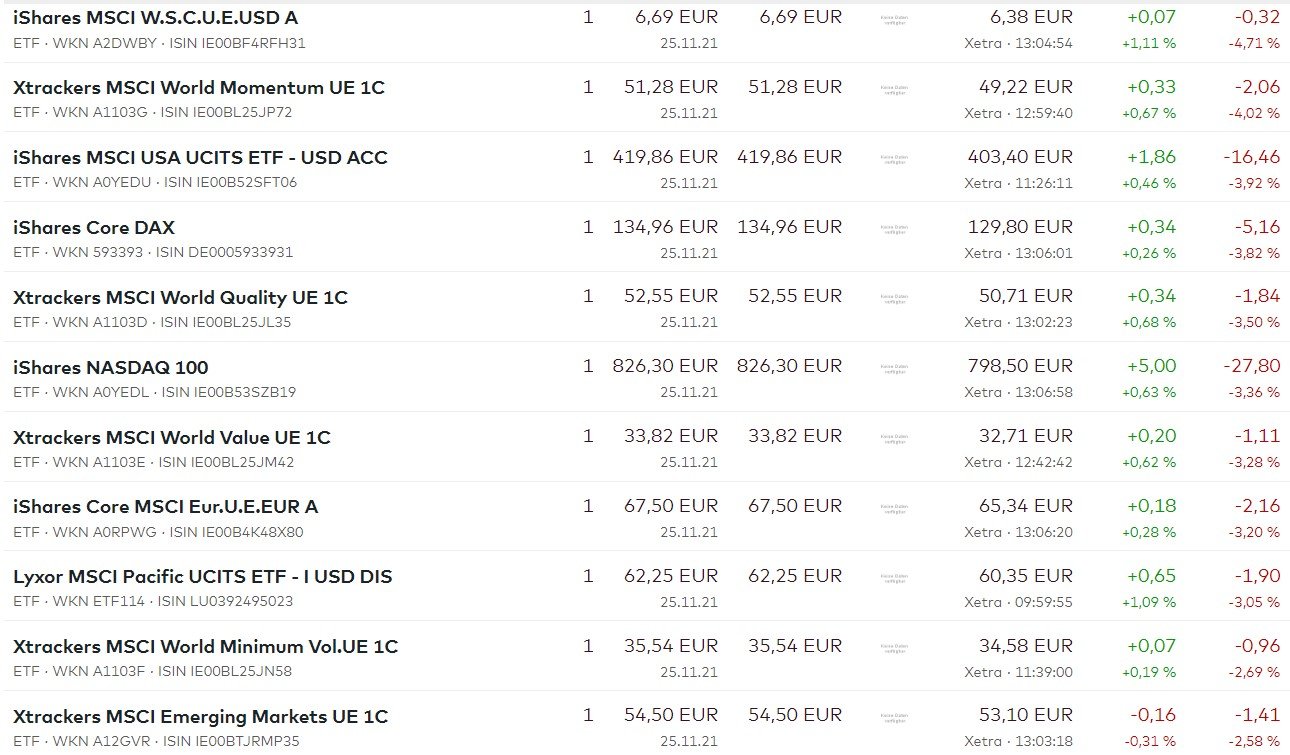Click the 129,80 EUR Xetra quote
1290x755 pixels.
coord(1019,227)
